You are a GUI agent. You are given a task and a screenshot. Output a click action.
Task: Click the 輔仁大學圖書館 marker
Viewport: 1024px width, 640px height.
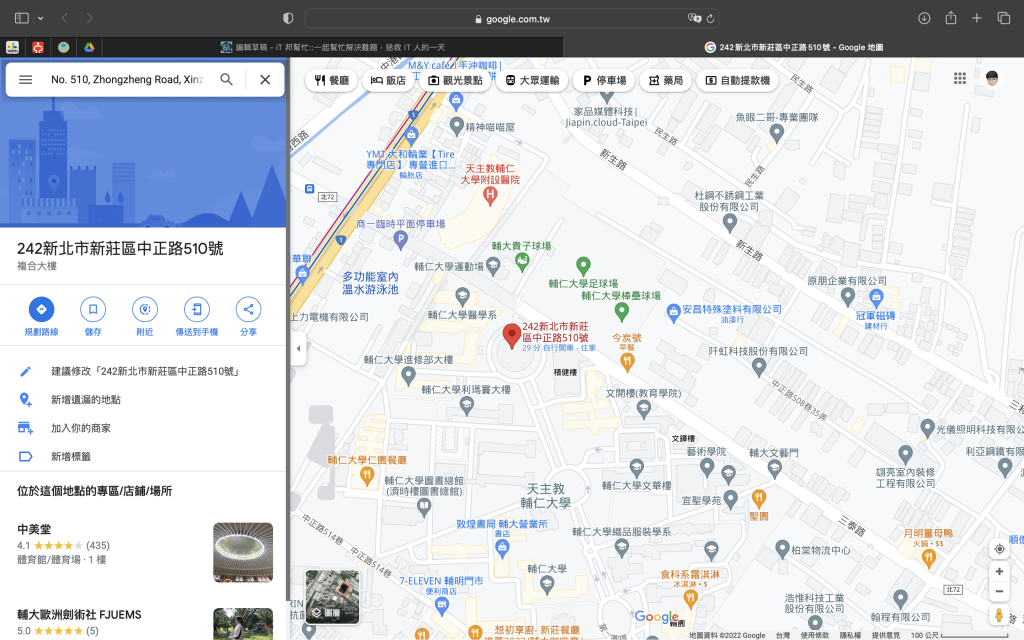coord(424,507)
